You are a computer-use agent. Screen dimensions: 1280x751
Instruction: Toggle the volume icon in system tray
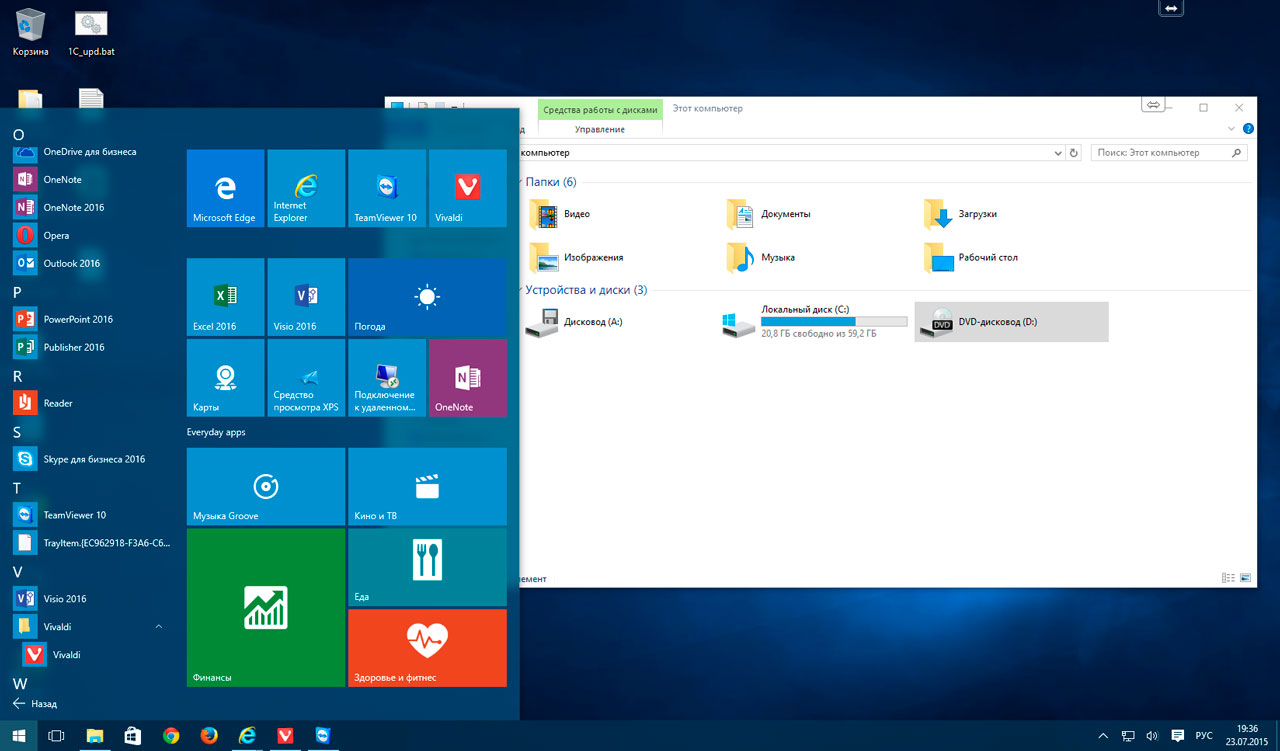pyautogui.click(x=1151, y=736)
